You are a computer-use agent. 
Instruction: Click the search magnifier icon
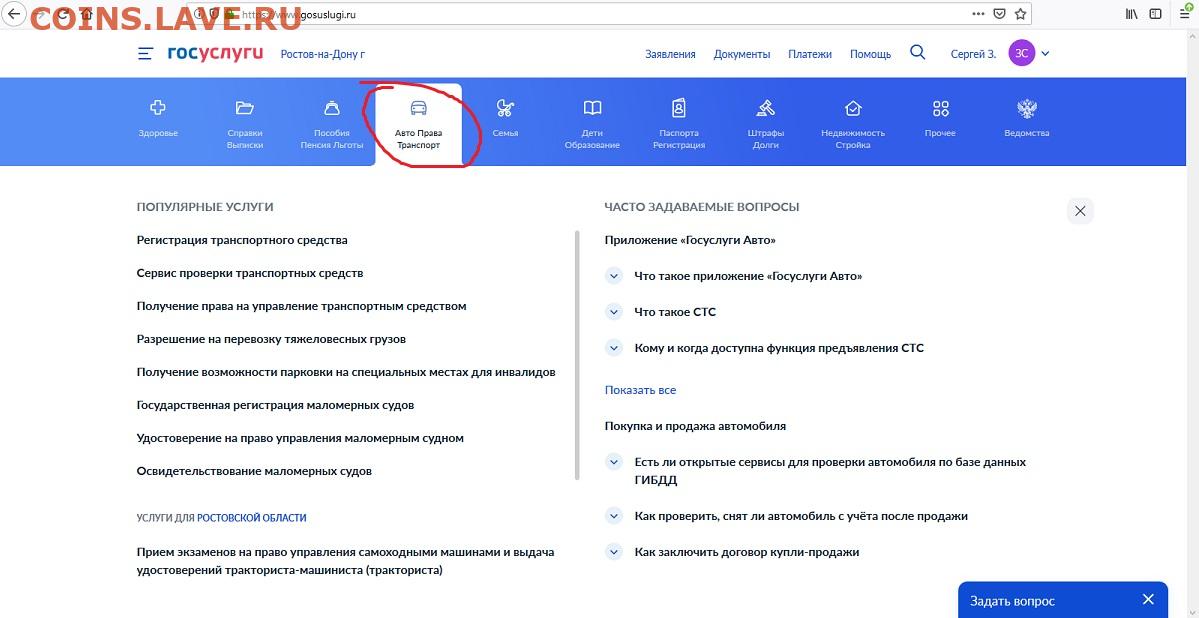(918, 53)
